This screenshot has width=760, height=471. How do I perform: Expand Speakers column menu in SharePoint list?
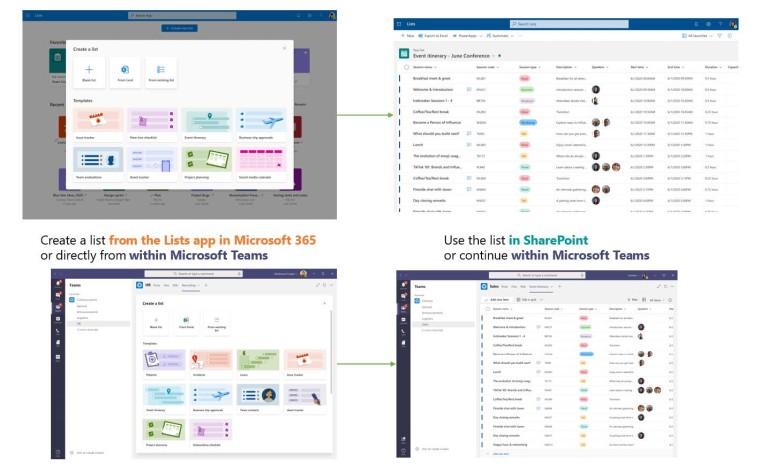(x=607, y=67)
